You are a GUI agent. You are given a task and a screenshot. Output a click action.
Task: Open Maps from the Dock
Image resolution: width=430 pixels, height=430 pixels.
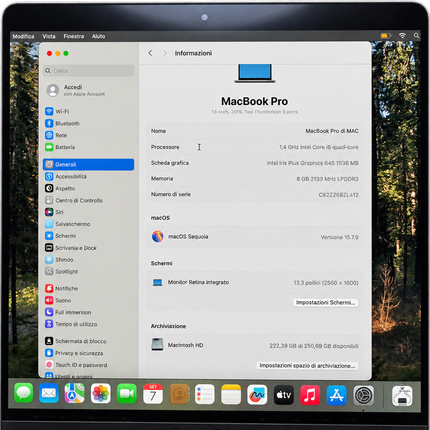coord(74,394)
